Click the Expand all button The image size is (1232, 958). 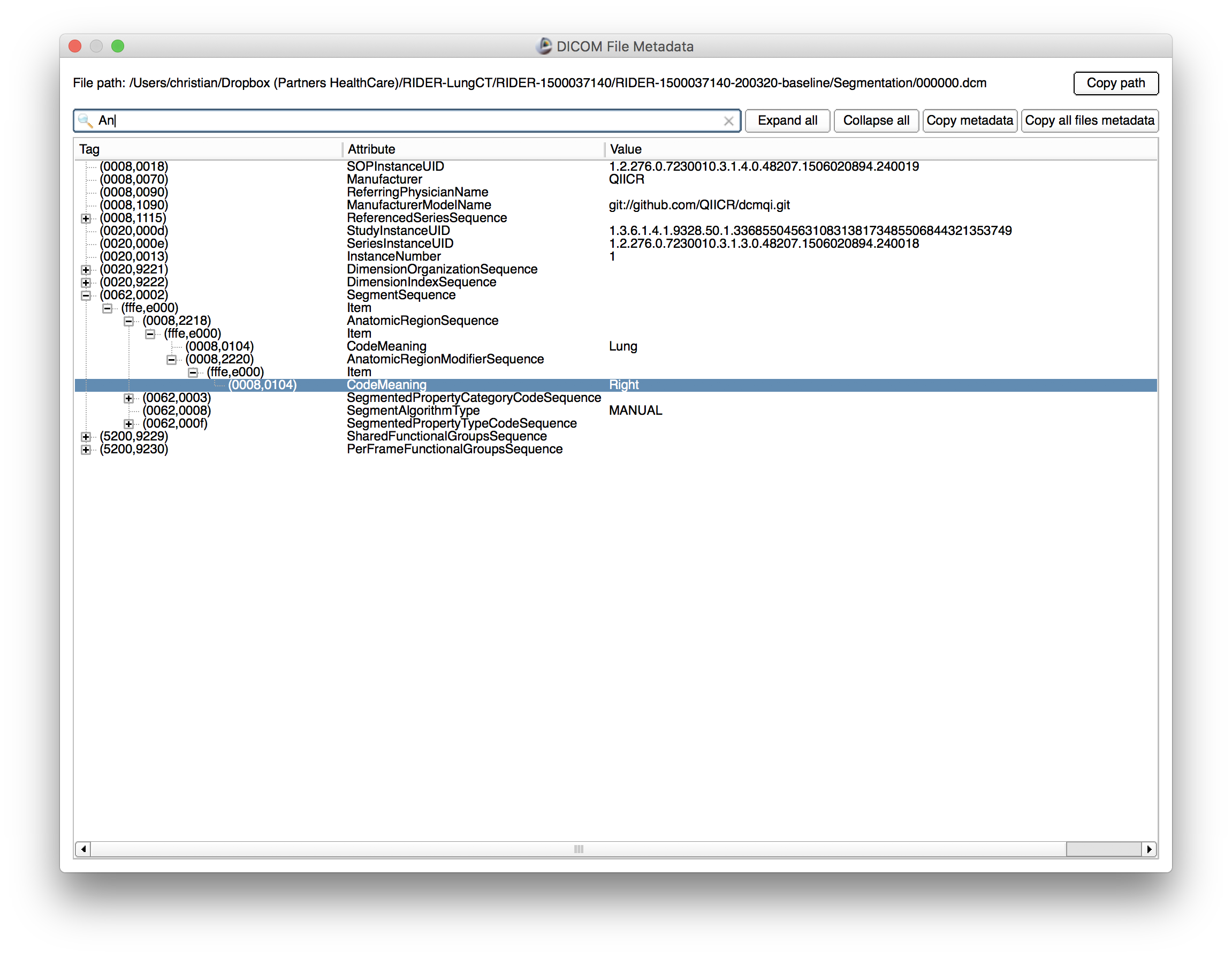point(787,120)
